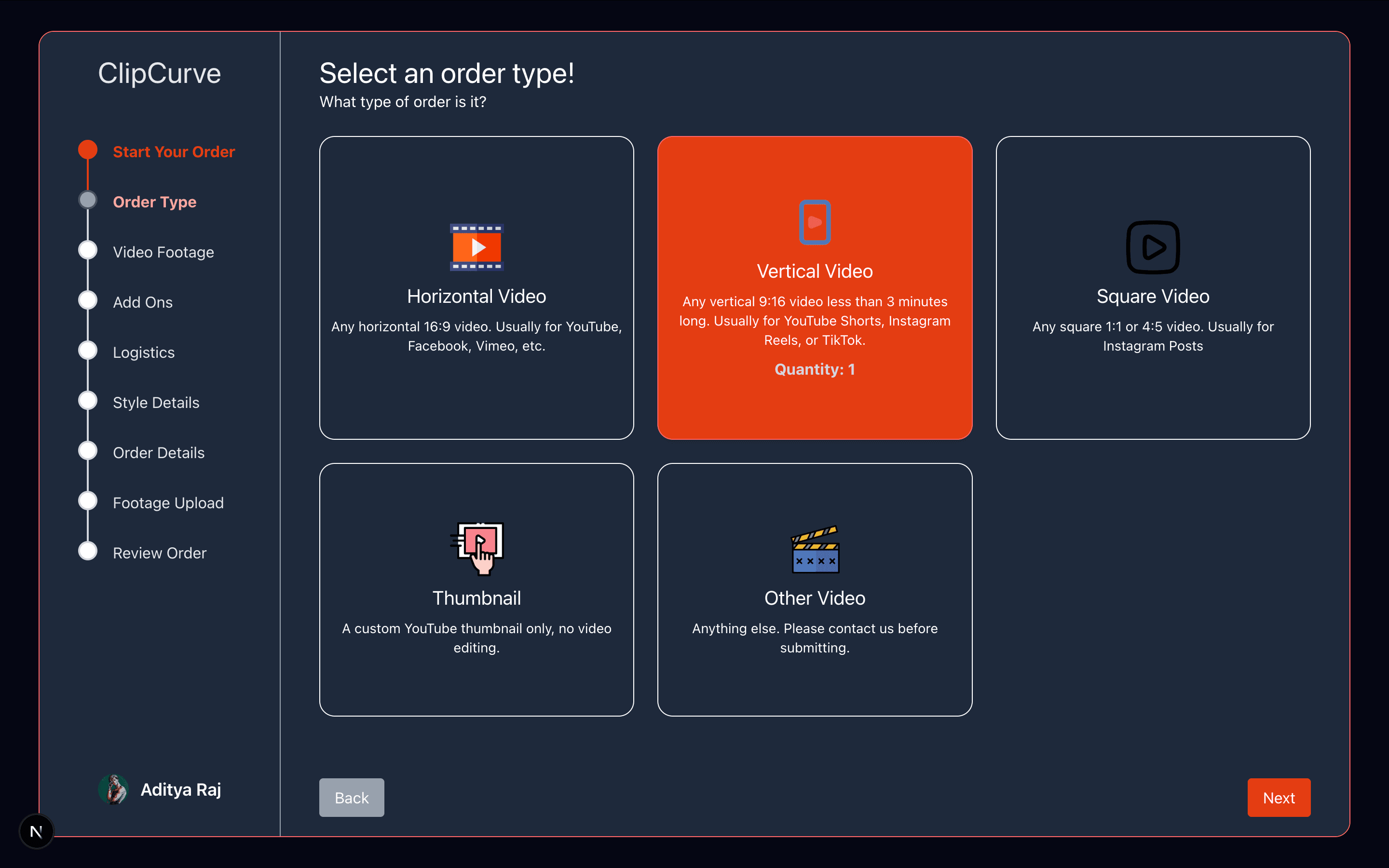Choose the Square Video card title
Screen dimensions: 1389x868
click(1153, 296)
